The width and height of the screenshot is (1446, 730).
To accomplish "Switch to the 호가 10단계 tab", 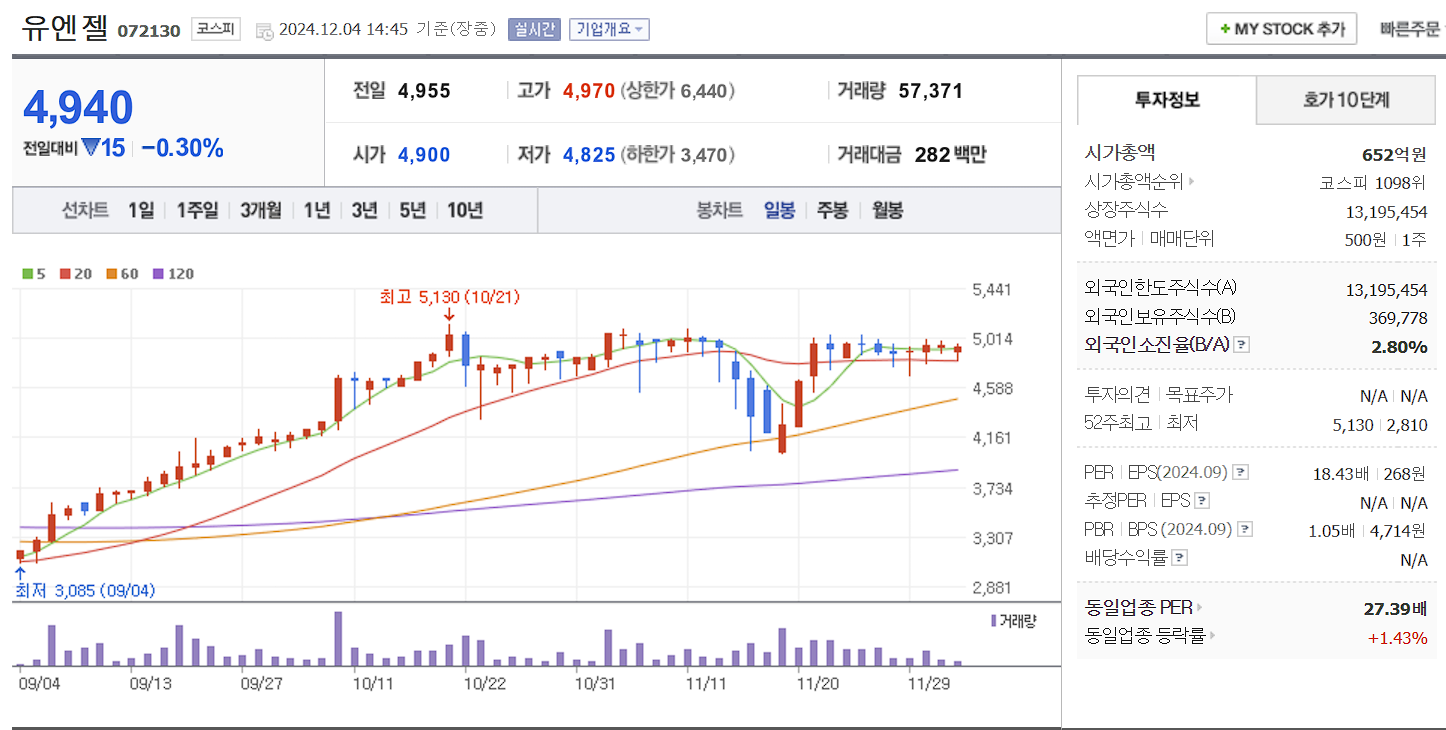I will 1344,100.
